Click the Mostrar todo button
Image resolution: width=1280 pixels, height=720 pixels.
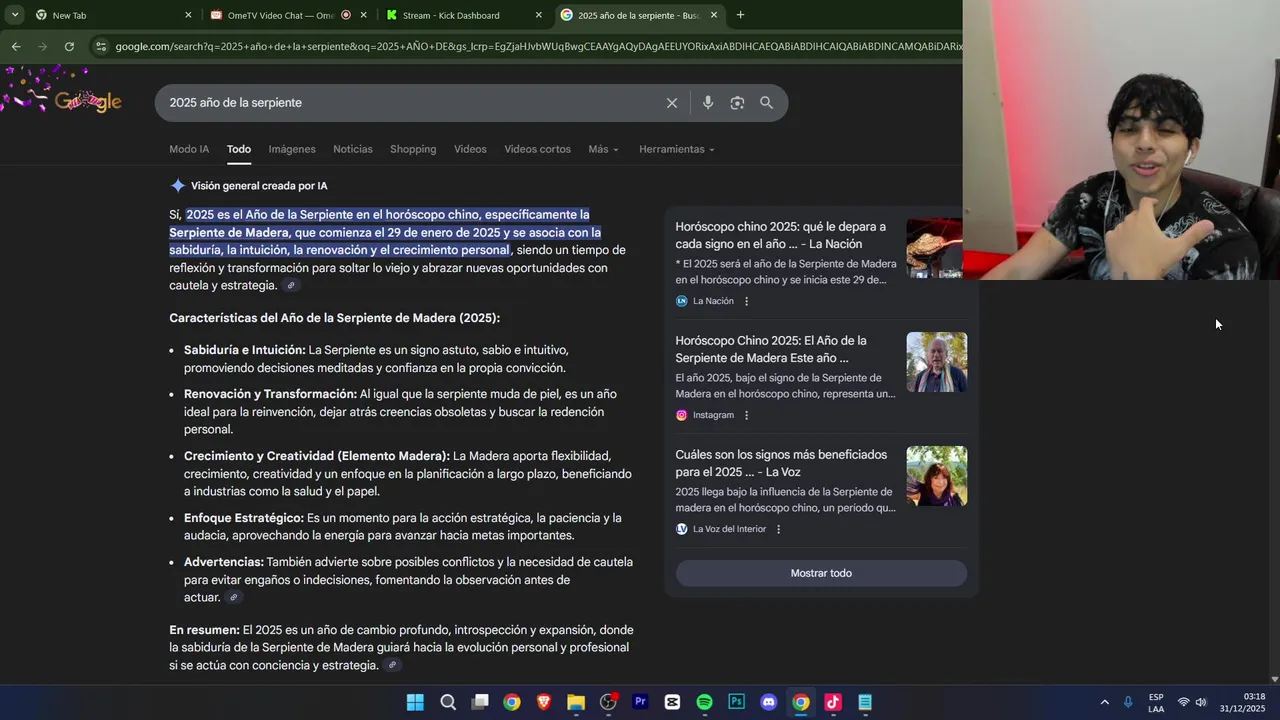(x=821, y=573)
